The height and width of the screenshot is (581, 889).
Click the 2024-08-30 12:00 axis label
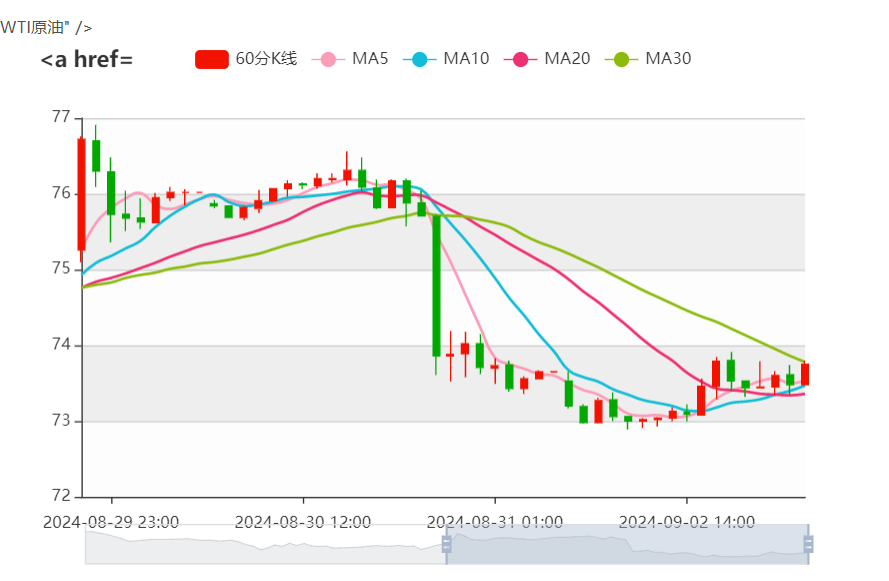point(303,522)
